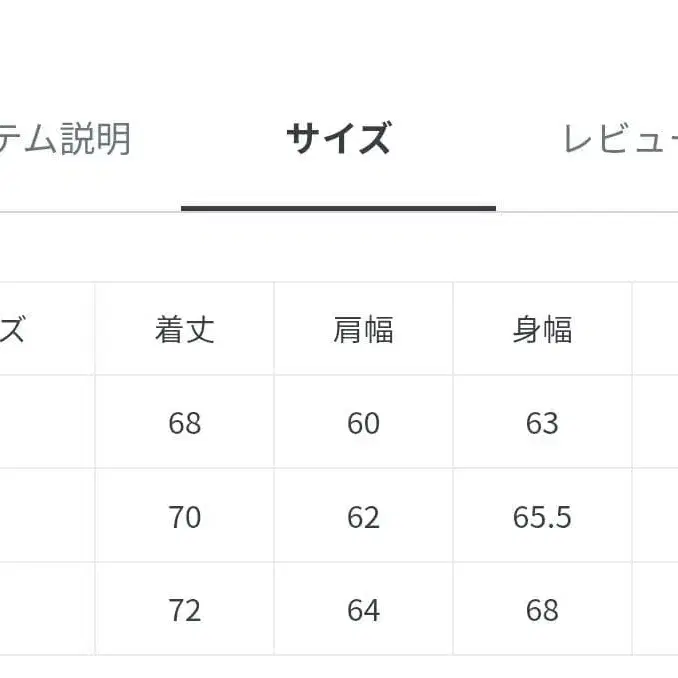Click the underline indicator beneath サイズ tab
Screen dimensions: 678x678
[x=338, y=208]
